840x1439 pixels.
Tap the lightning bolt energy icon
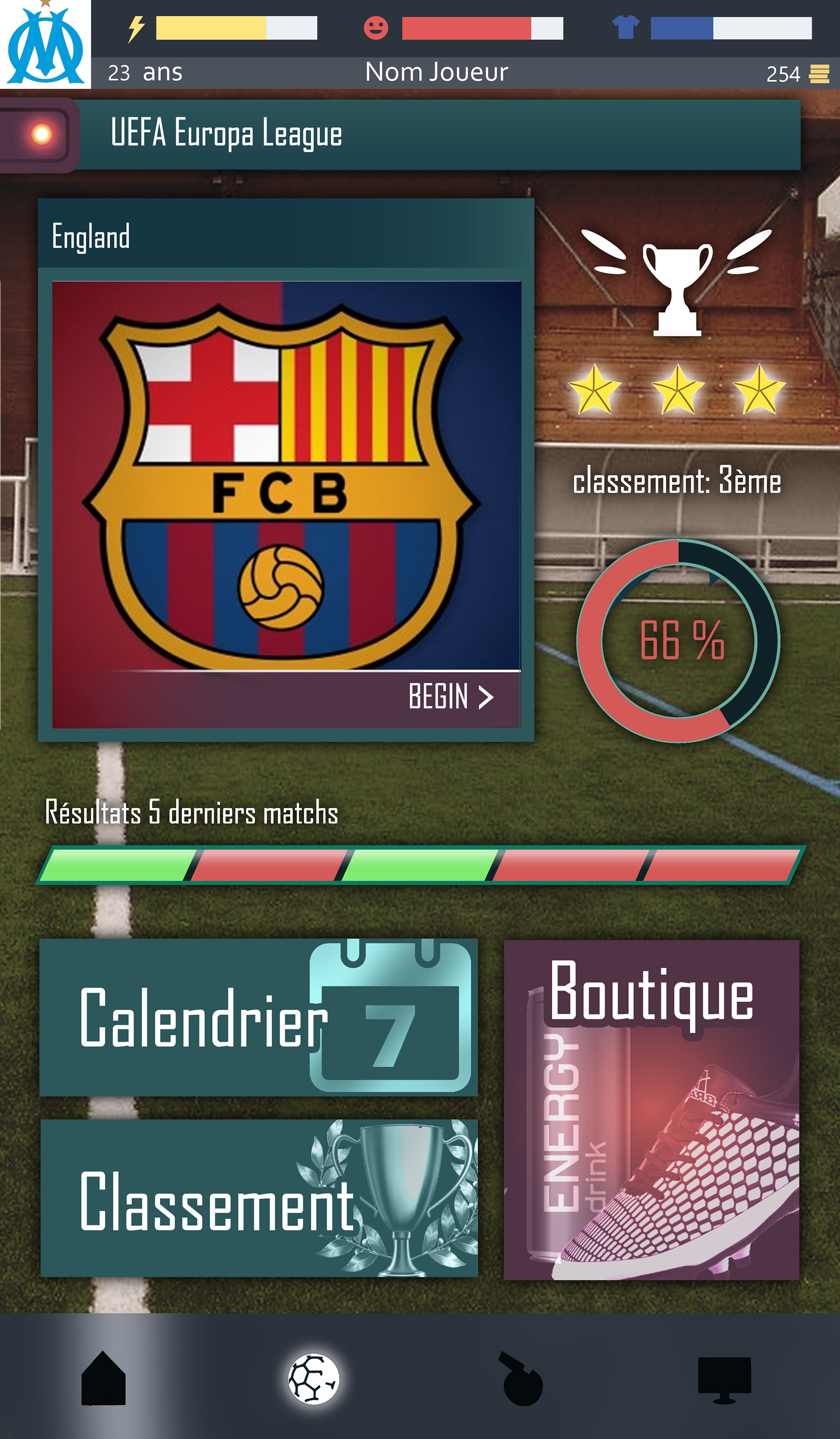[136, 28]
